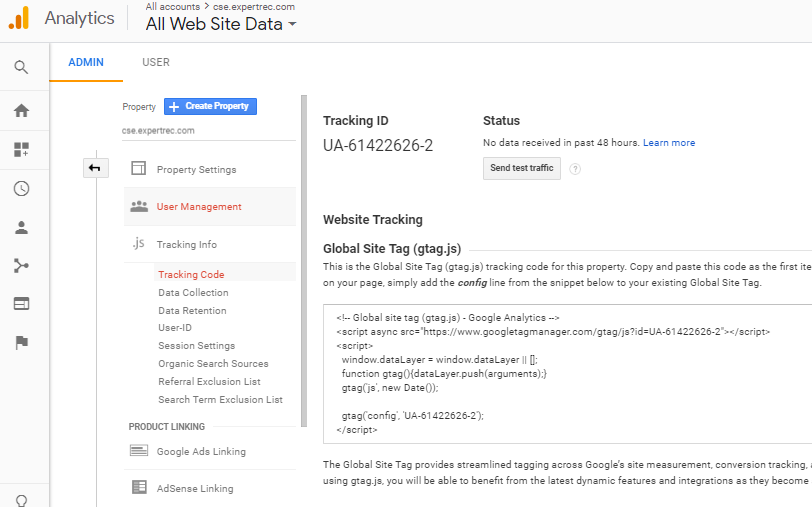The image size is (812, 507).
Task: Open Conversions reports flag icon
Action: (21, 342)
